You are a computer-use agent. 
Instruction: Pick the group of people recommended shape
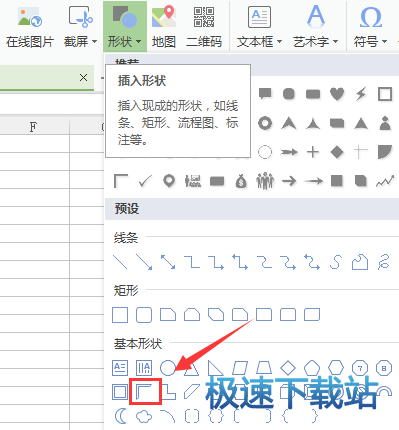tap(265, 181)
